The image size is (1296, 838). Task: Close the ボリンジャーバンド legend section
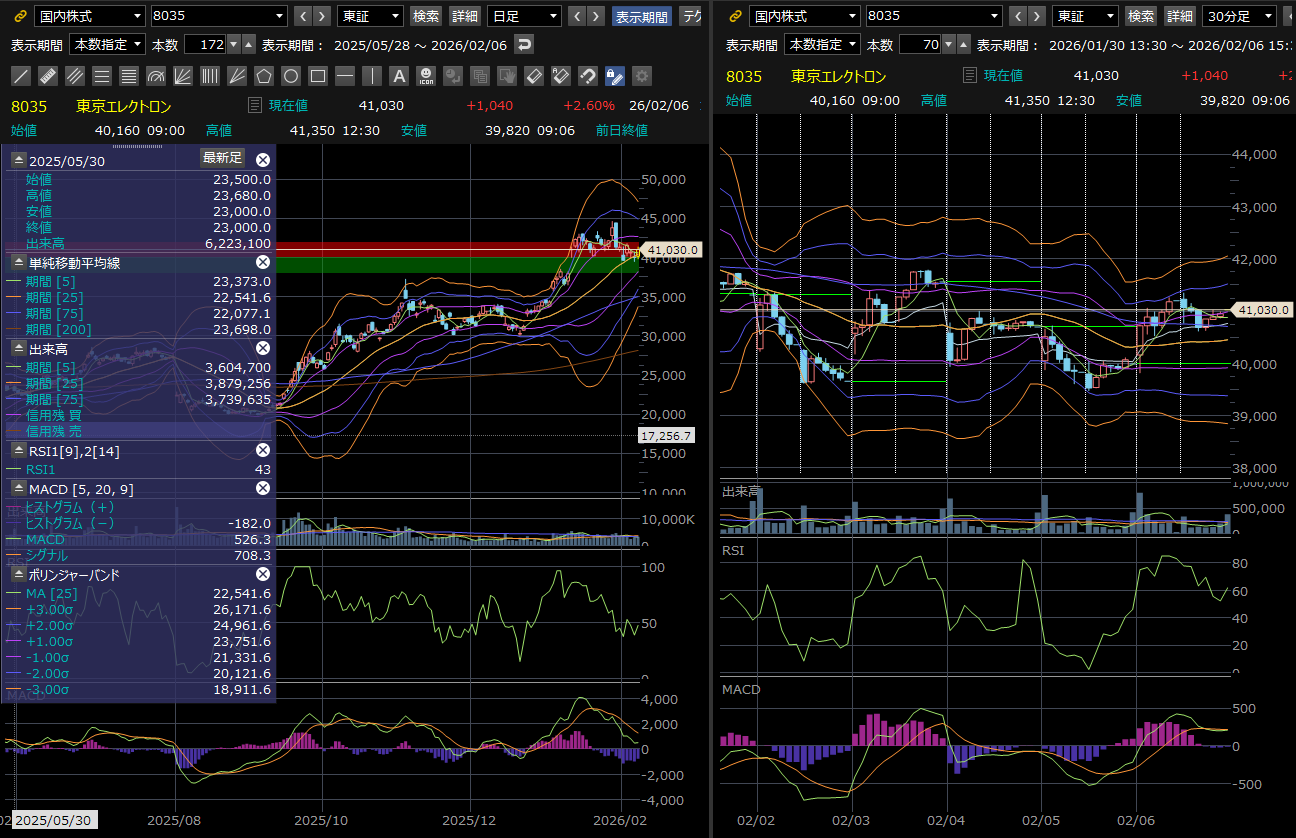point(263,574)
